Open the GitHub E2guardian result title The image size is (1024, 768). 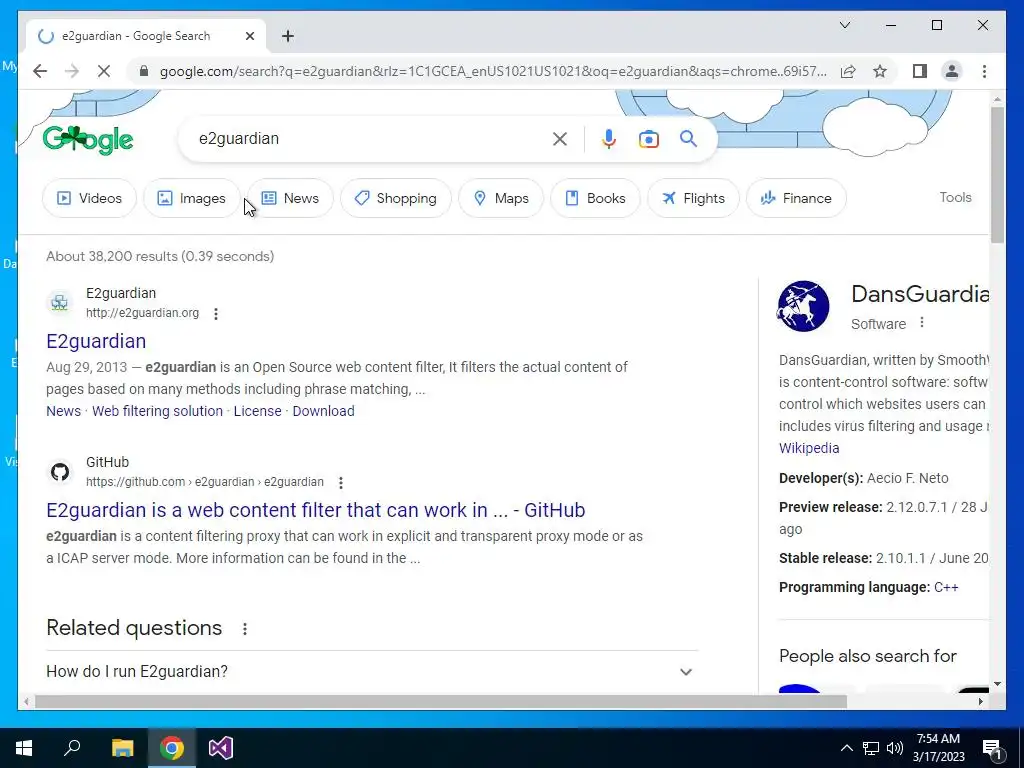point(315,510)
